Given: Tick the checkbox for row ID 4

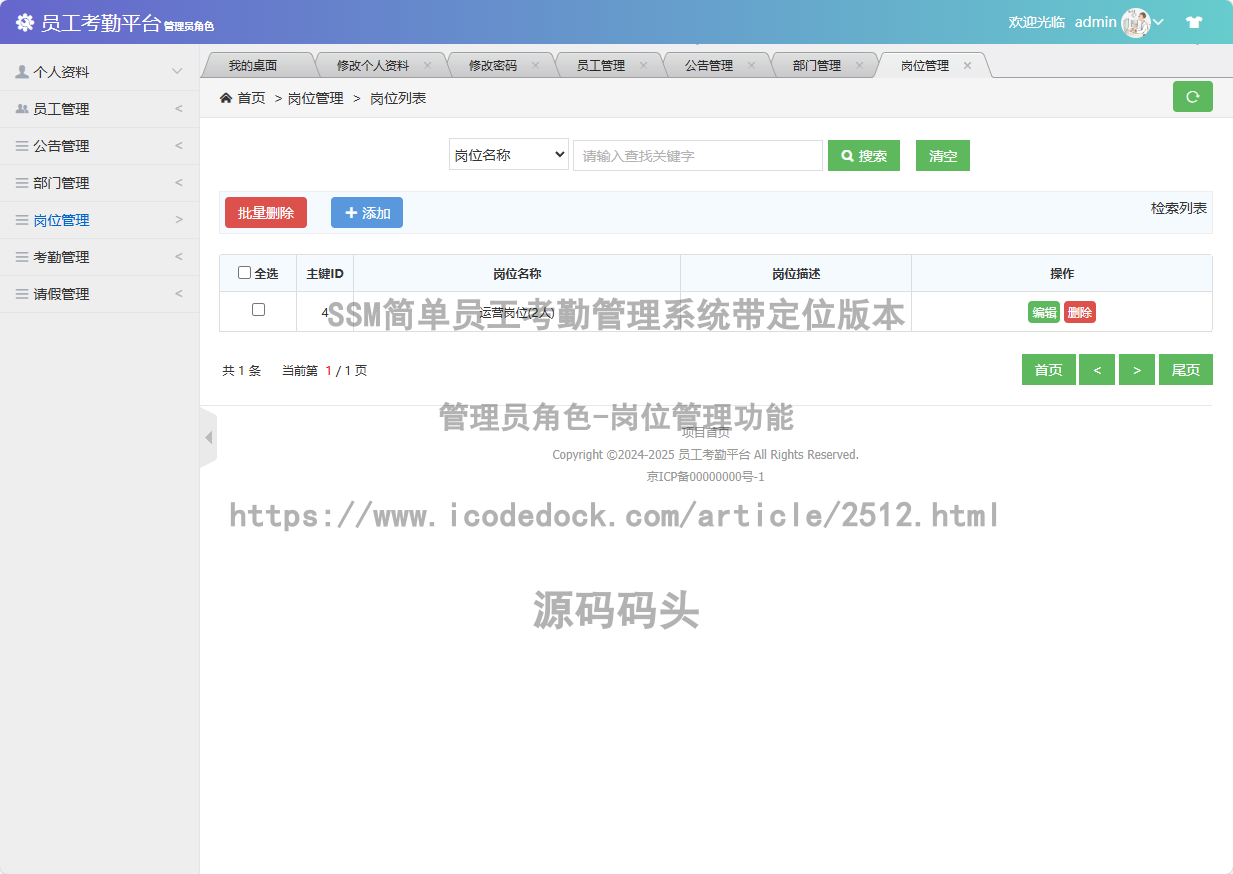Looking at the screenshot, I should pos(258,310).
